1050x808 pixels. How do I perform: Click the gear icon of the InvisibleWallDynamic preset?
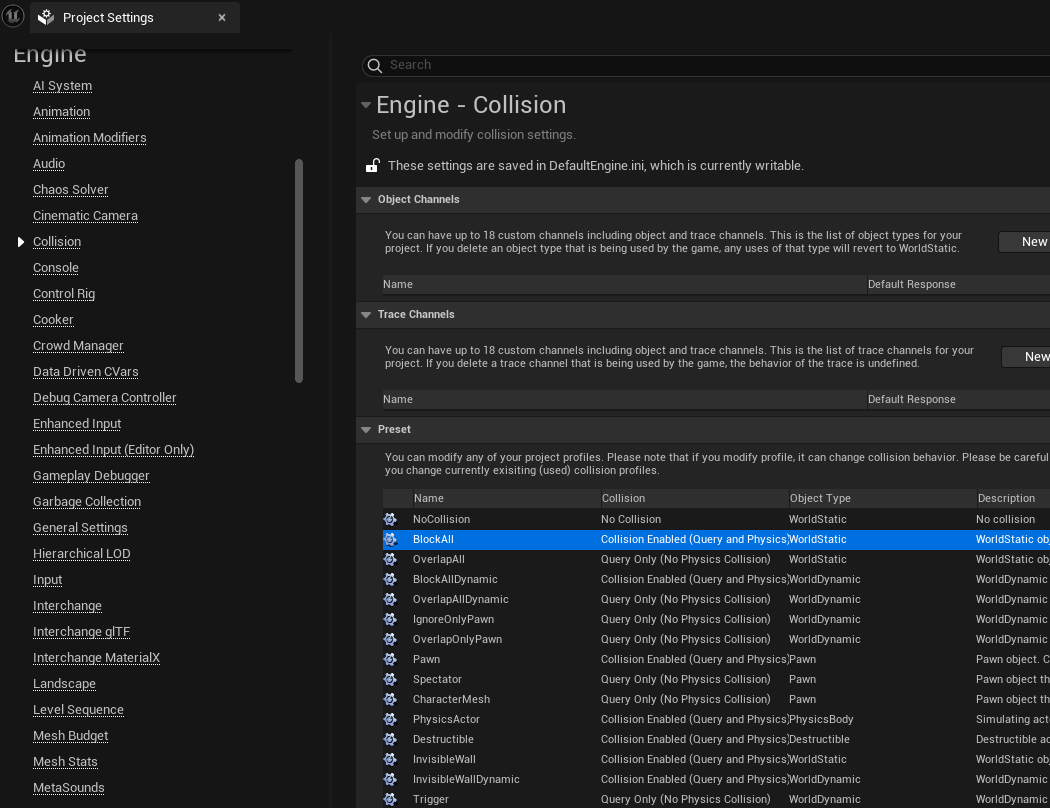(390, 779)
